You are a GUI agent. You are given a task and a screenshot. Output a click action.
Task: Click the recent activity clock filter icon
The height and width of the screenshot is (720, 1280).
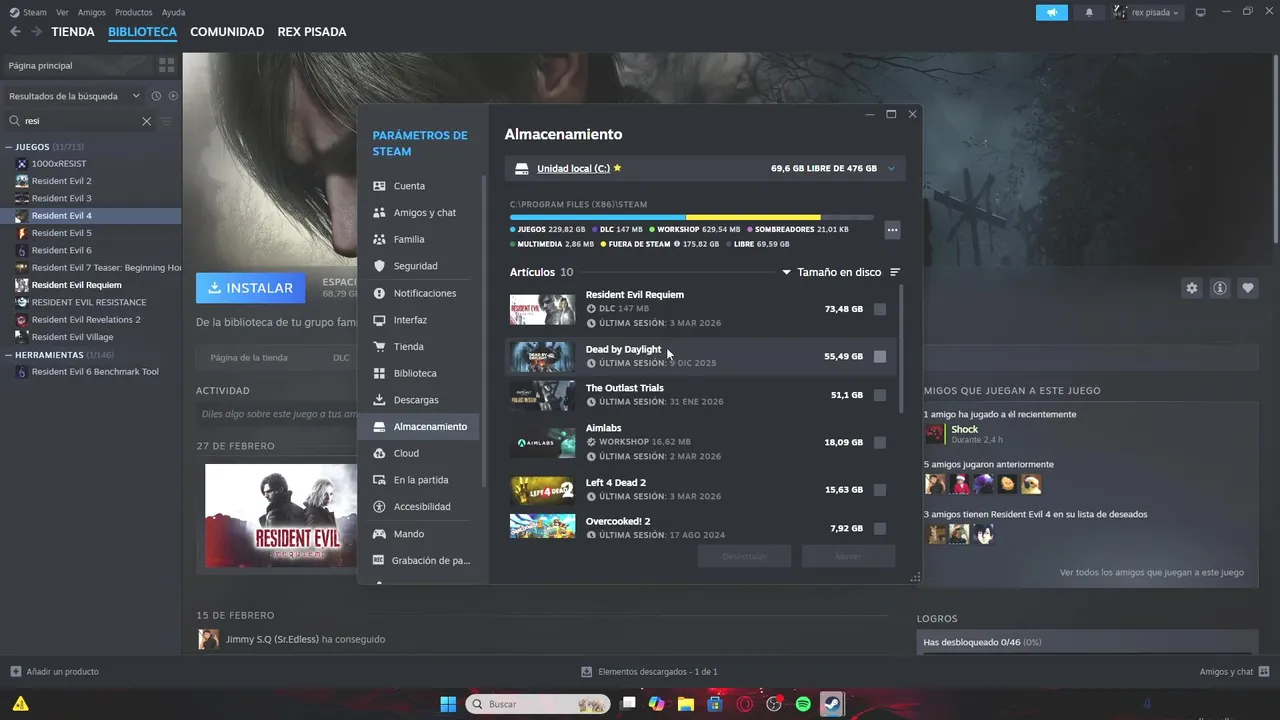pyautogui.click(x=156, y=96)
